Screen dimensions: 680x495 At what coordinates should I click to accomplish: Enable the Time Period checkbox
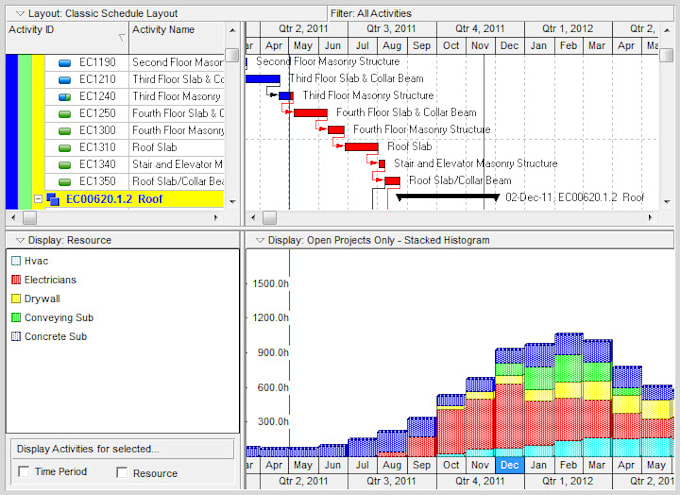click(23, 472)
